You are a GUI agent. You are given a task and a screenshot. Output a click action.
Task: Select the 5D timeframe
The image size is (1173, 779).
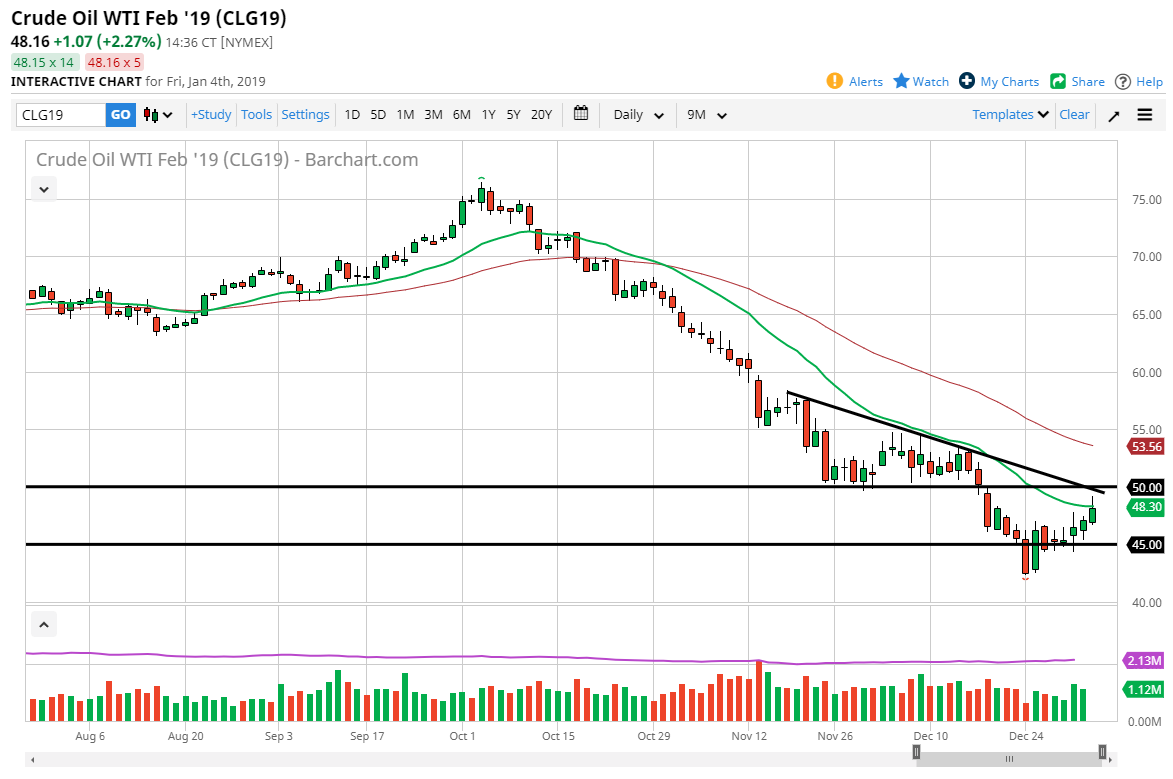click(x=378, y=114)
